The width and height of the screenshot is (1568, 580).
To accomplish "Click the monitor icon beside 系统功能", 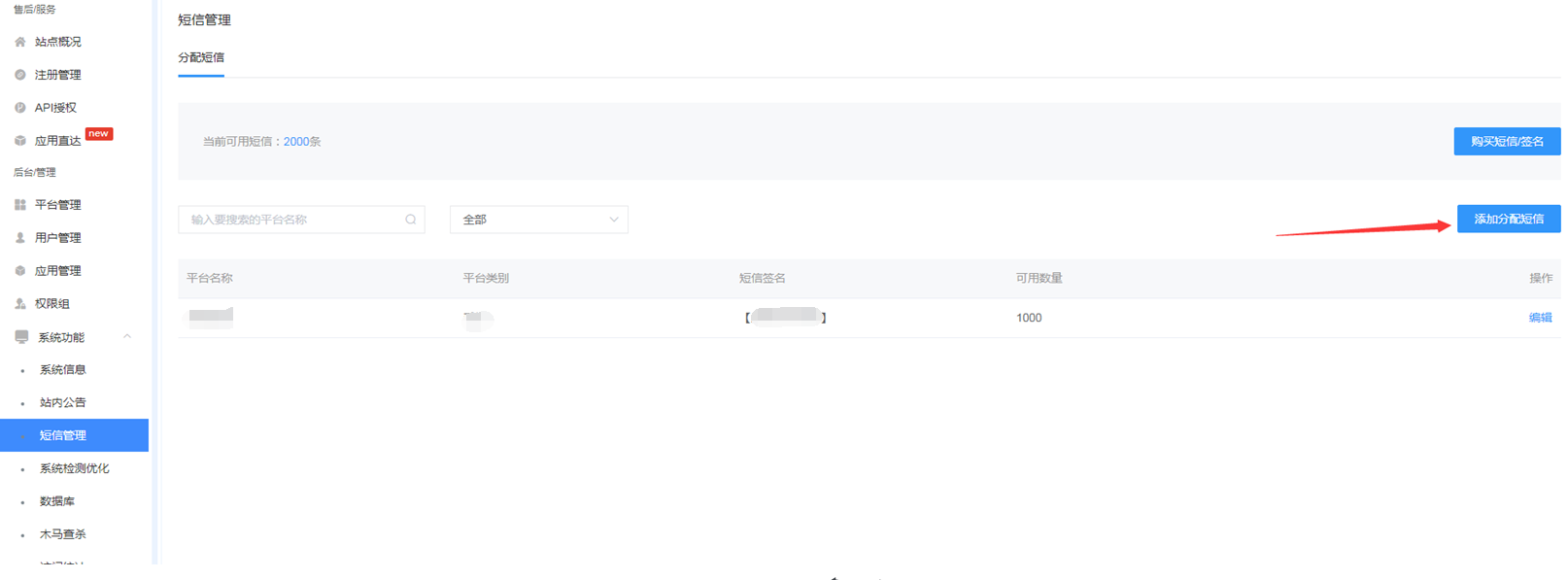I will pyautogui.click(x=21, y=337).
